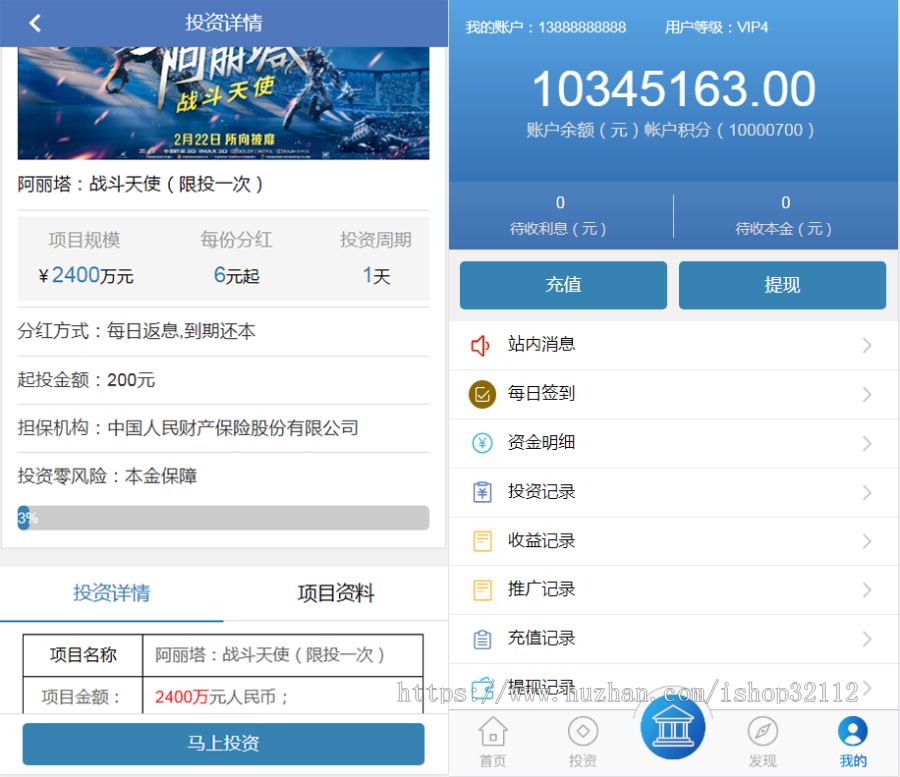Open 站内消息 via the speaker icon

point(481,344)
